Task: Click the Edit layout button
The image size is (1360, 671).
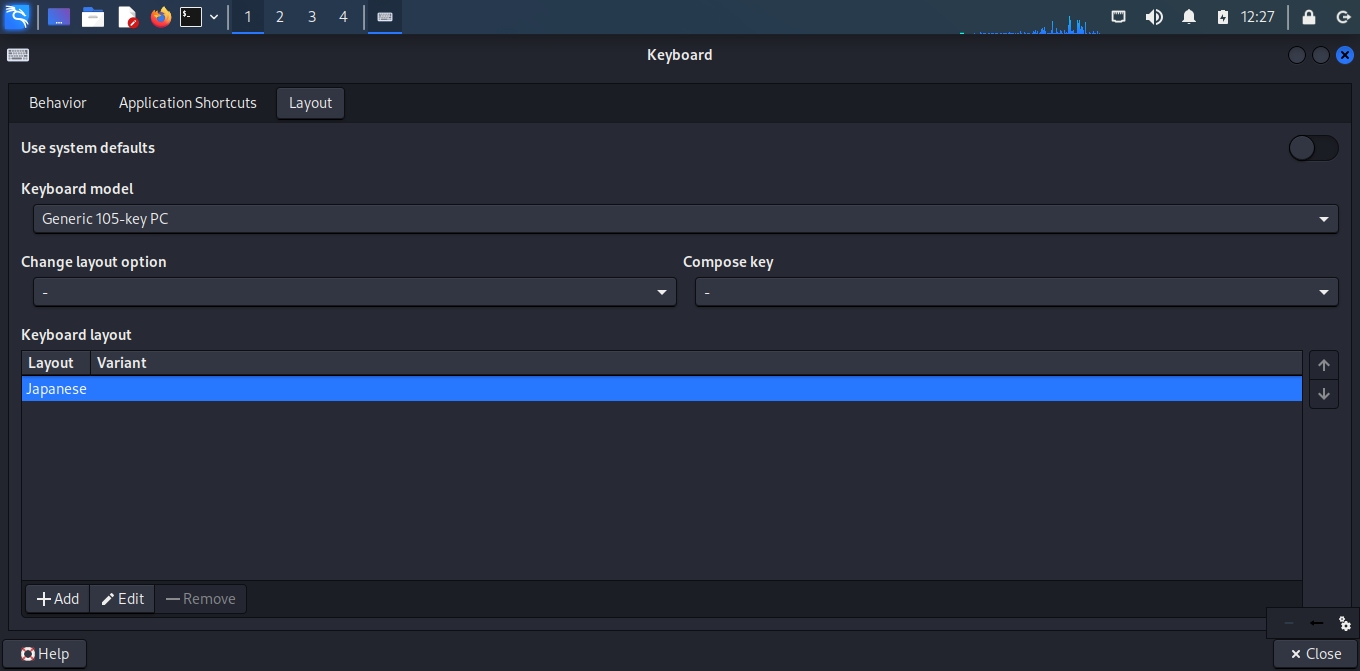Action: [x=123, y=599]
